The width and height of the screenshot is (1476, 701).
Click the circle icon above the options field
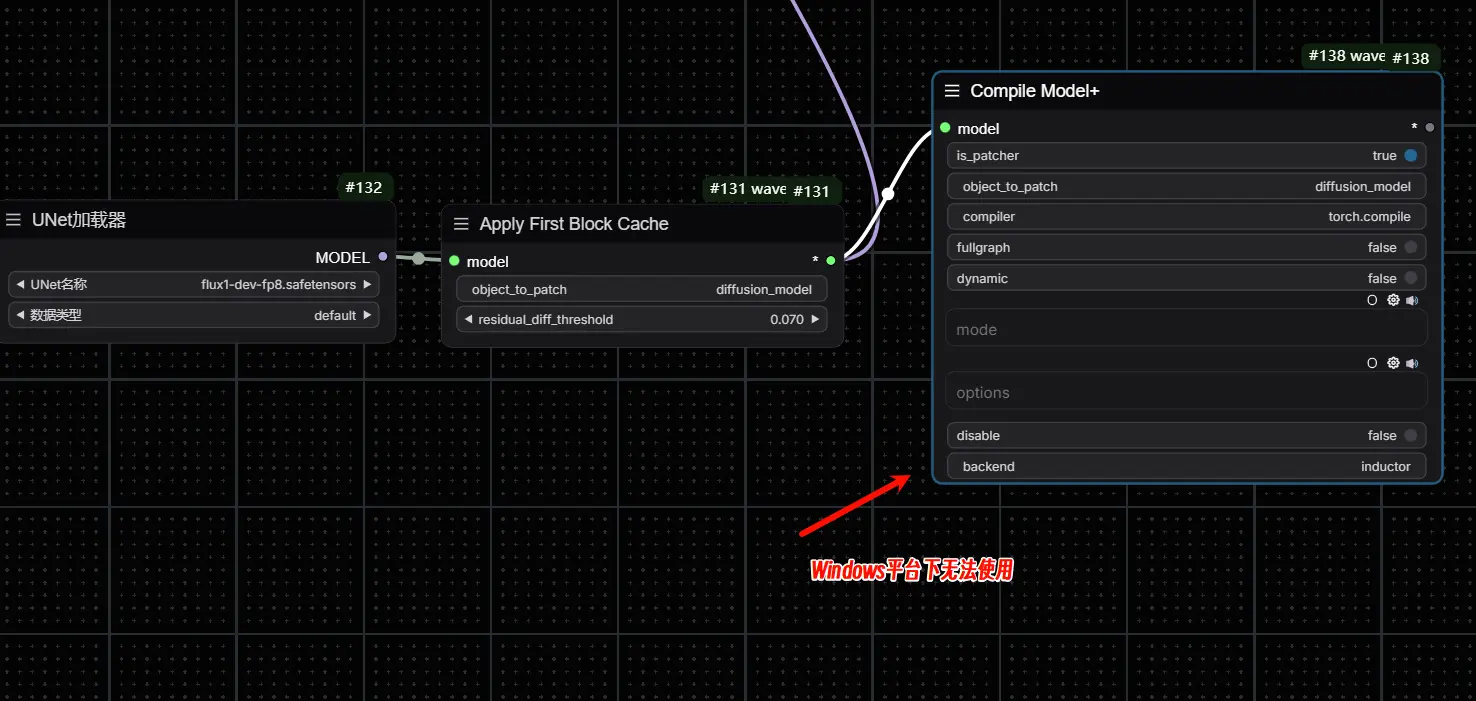[1372, 363]
